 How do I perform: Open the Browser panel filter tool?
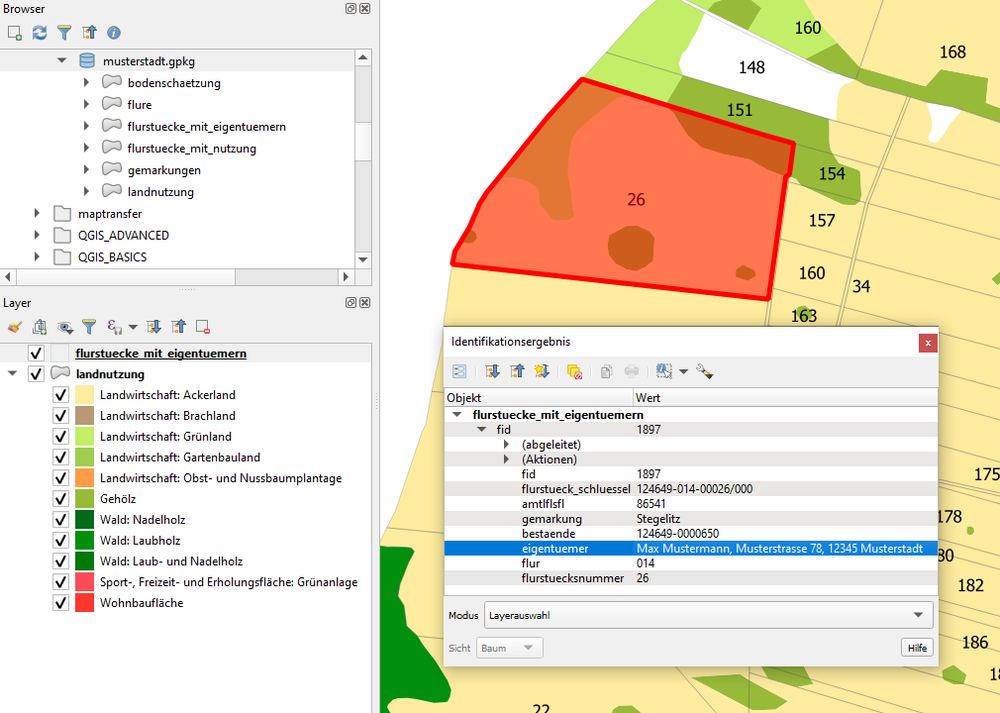coord(64,33)
